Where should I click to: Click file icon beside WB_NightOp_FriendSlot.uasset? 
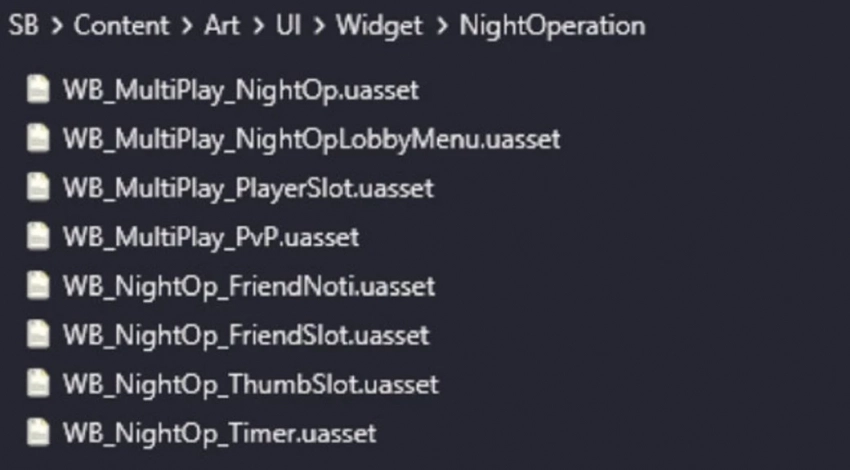[x=38, y=335]
